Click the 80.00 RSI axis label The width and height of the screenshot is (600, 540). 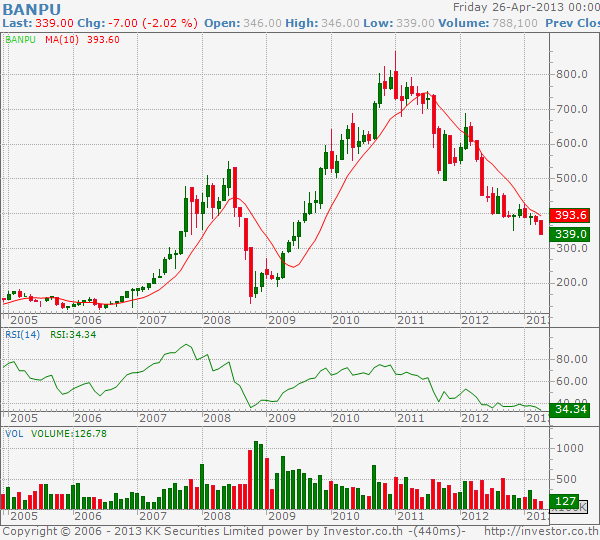pyautogui.click(x=571, y=359)
